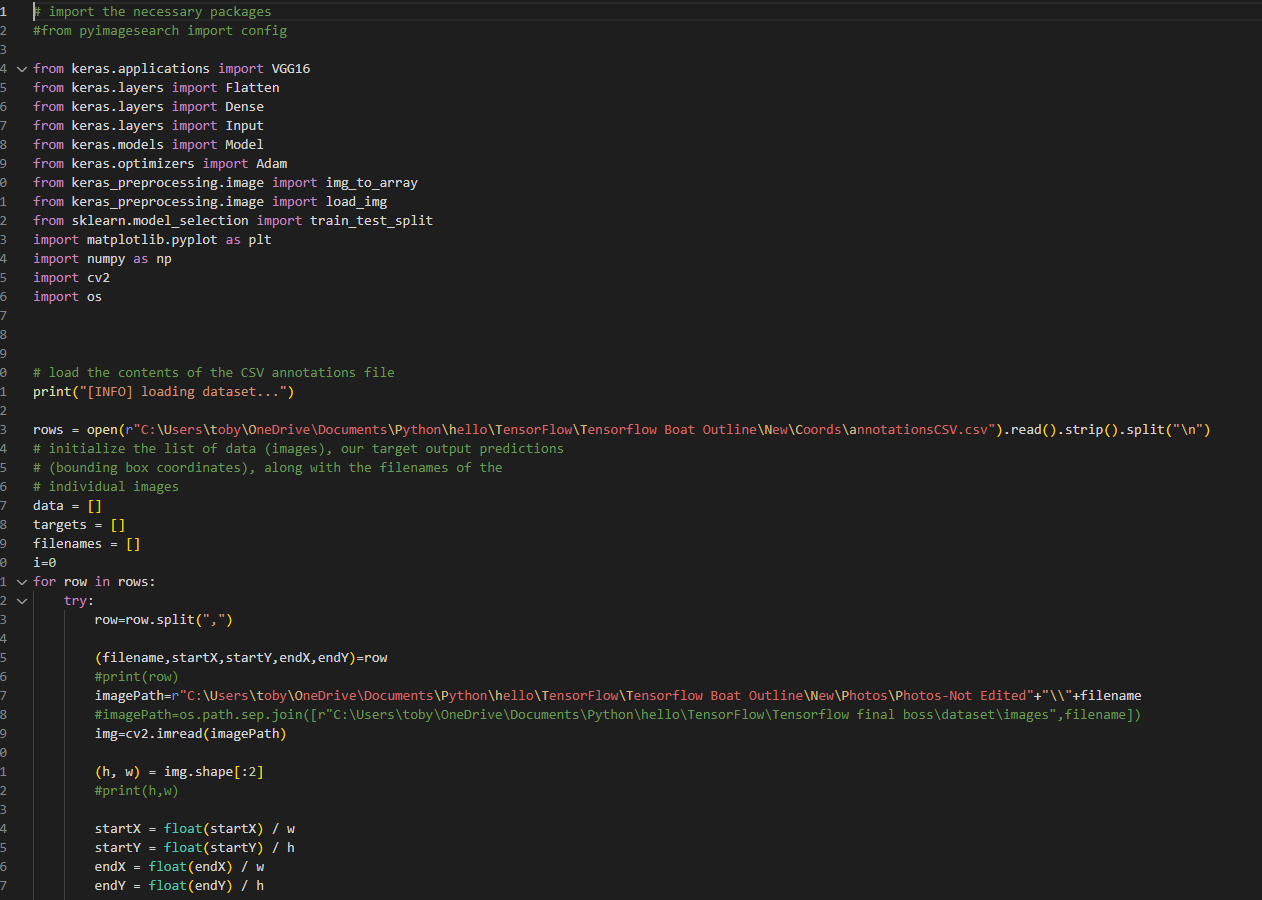Click the 'targets = []' line
Screen dimensions: 1262x900
coord(79,525)
